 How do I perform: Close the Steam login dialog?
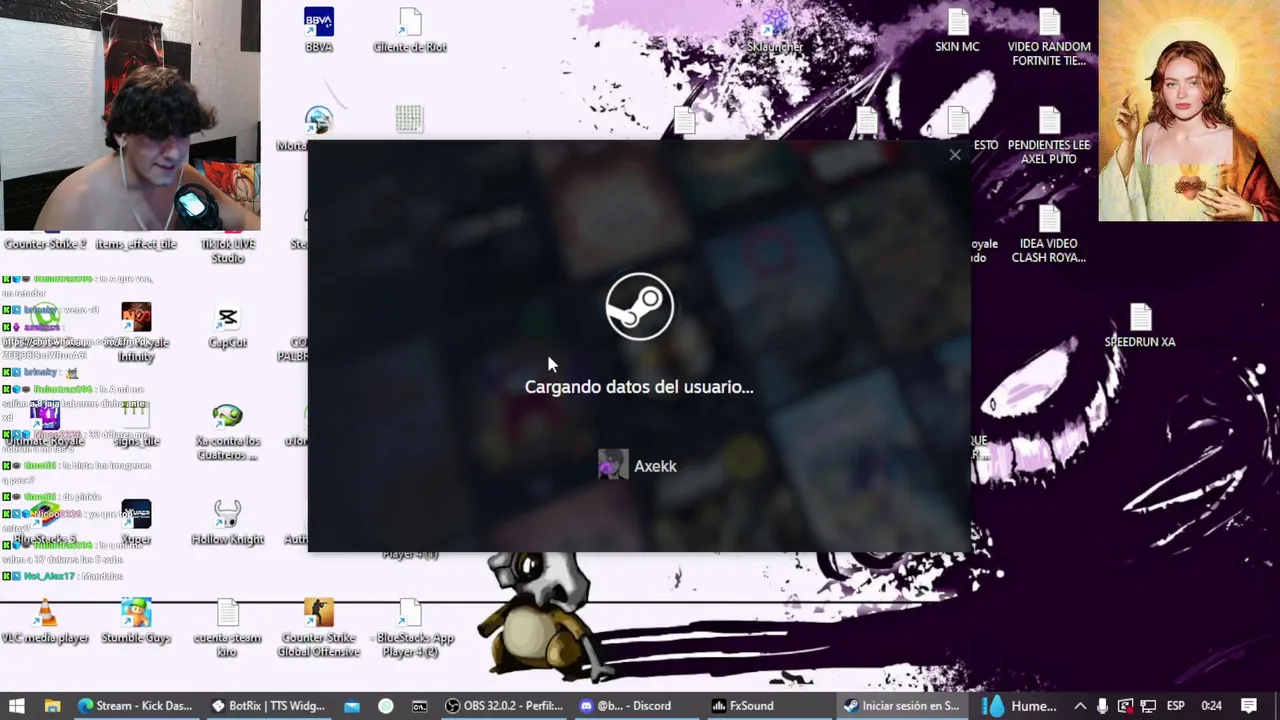(955, 155)
